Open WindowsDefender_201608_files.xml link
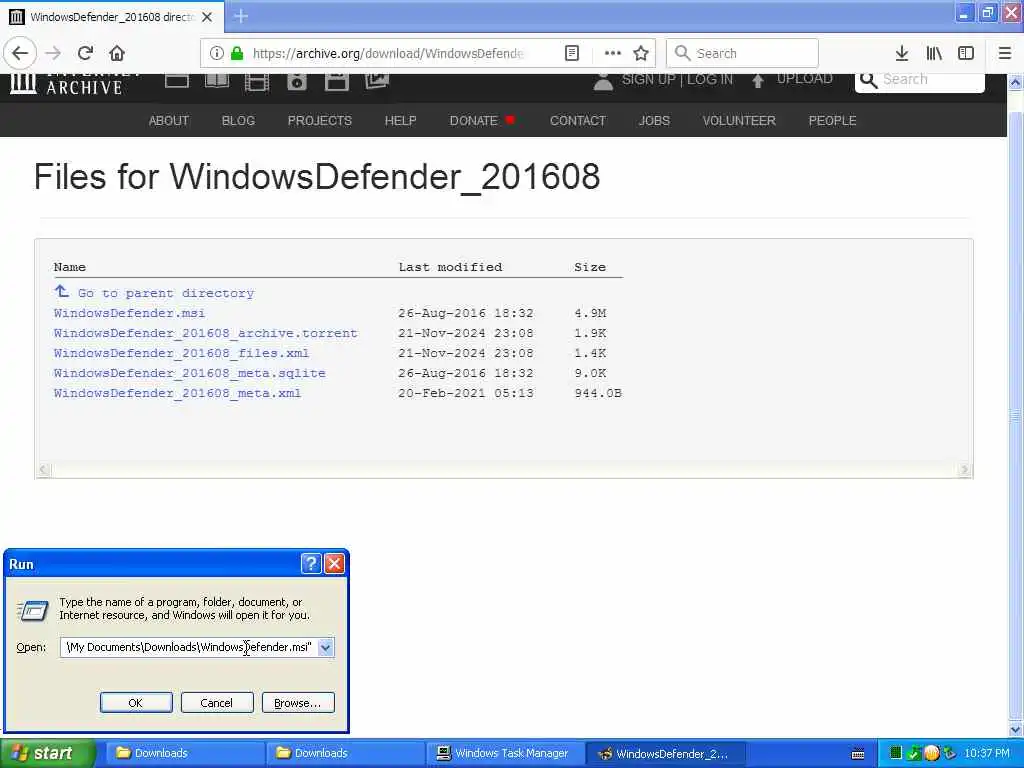Image resolution: width=1024 pixels, height=768 pixels. tap(182, 353)
